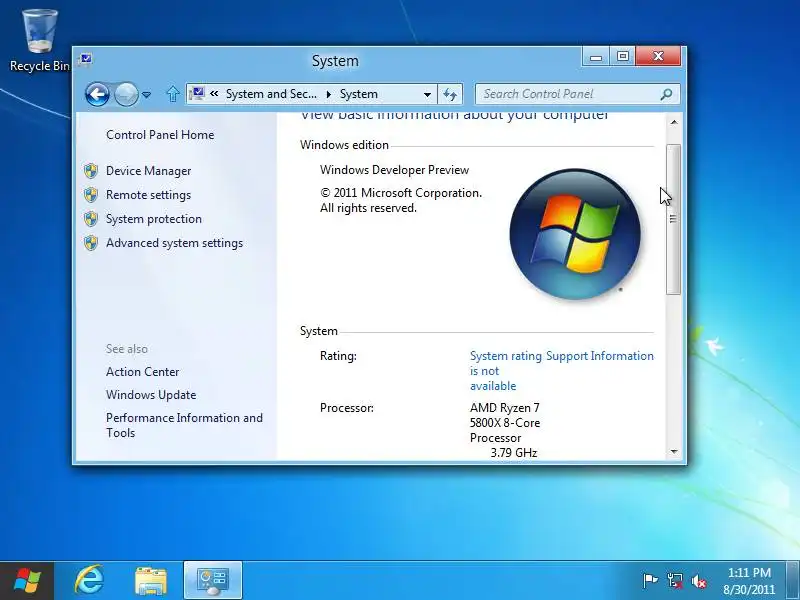
Task: Open Windows Update link
Action: coord(151,395)
